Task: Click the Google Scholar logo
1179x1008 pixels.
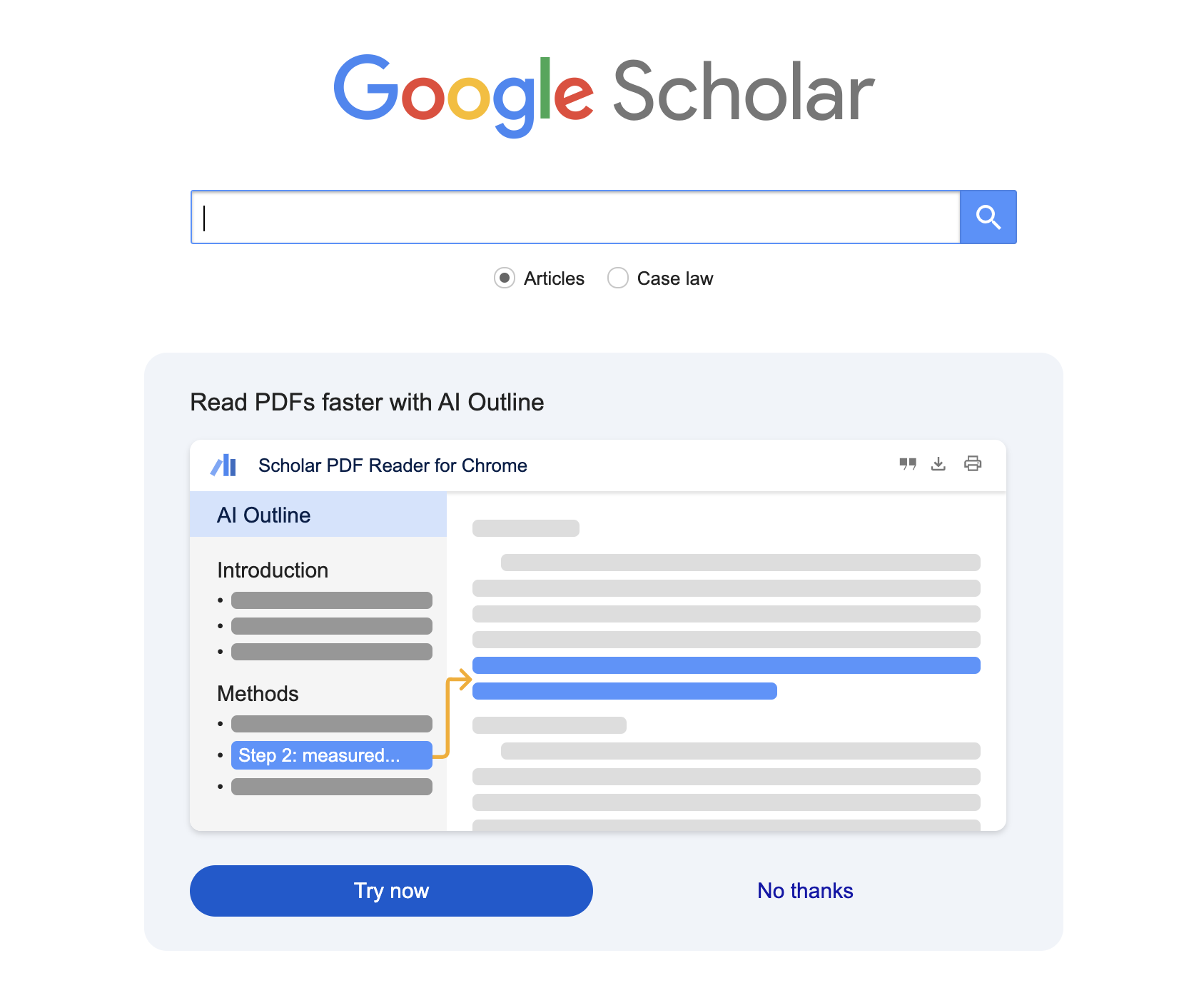Action: (x=604, y=94)
